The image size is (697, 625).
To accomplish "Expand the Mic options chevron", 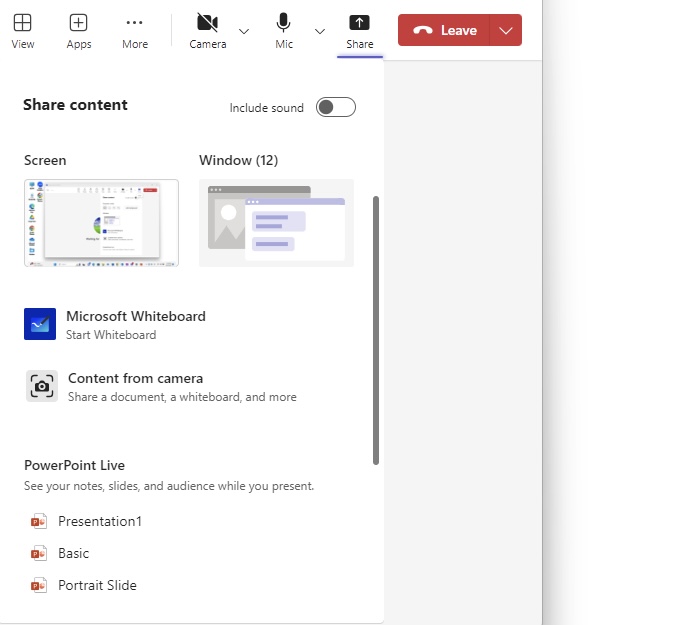I will [x=320, y=31].
